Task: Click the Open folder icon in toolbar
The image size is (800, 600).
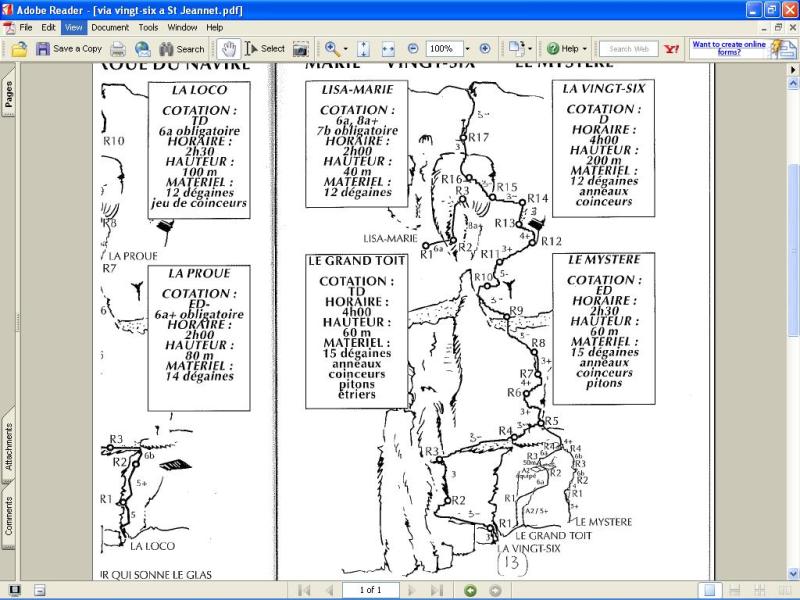Action: (19, 49)
